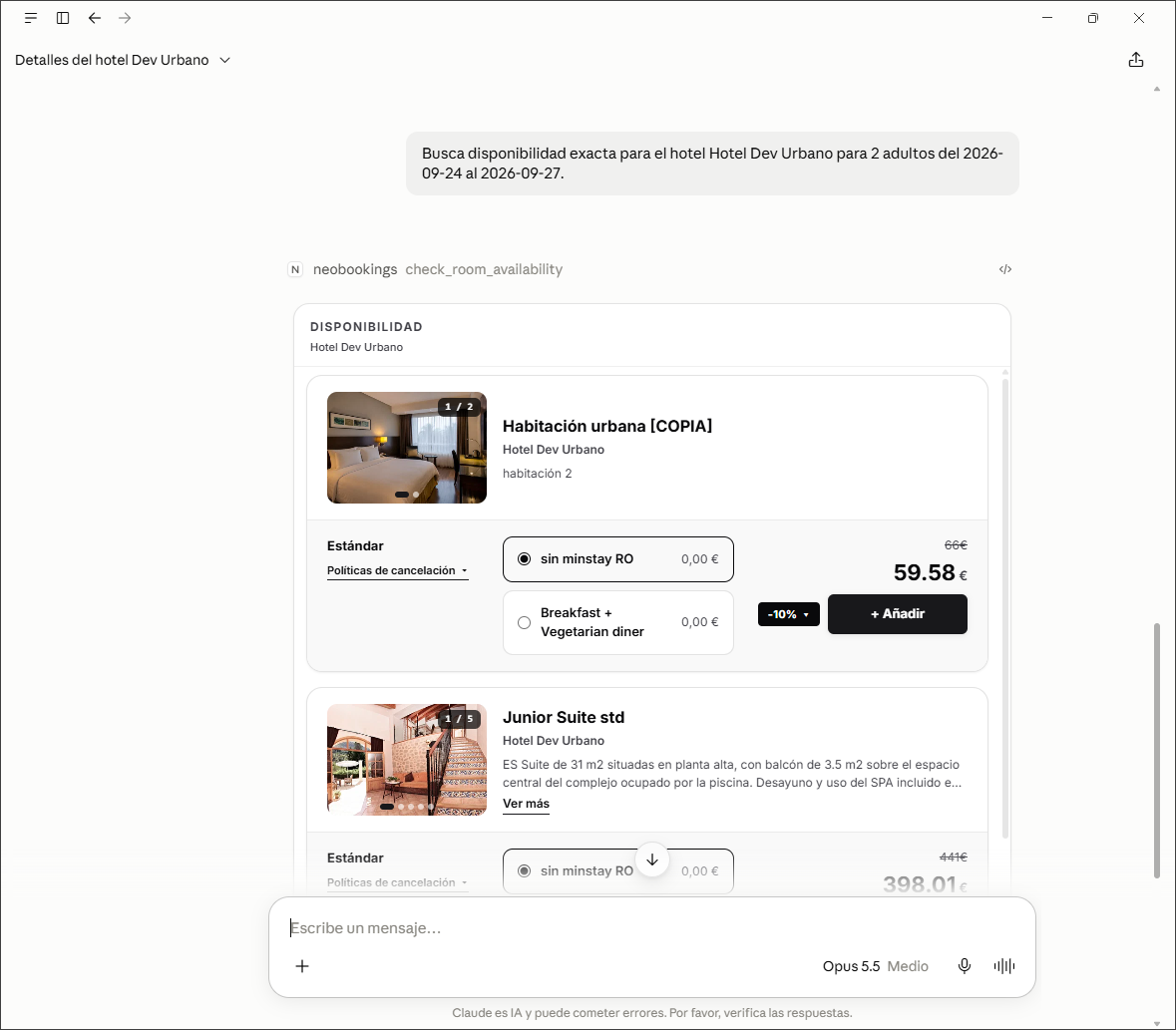The width and height of the screenshot is (1176, 1030).
Task: Minimize the application window
Action: tap(1047, 18)
